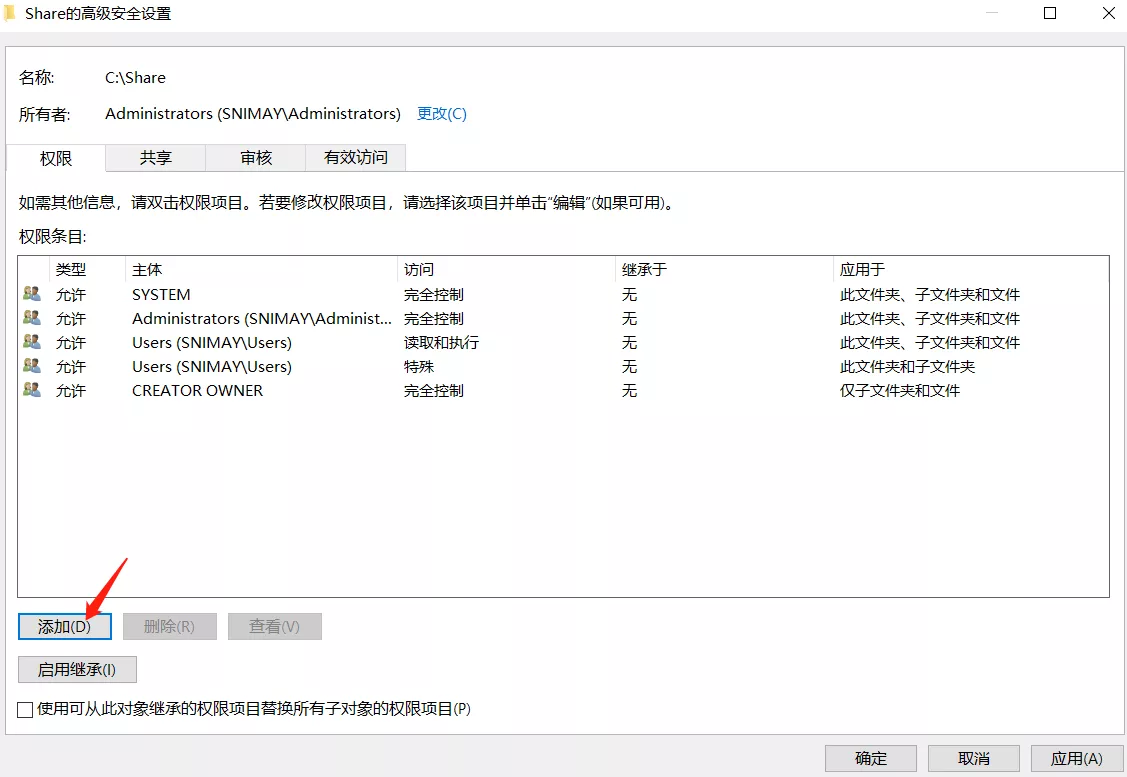Sort by the 主体 column header
This screenshot has height=777, width=1127.
point(260,270)
